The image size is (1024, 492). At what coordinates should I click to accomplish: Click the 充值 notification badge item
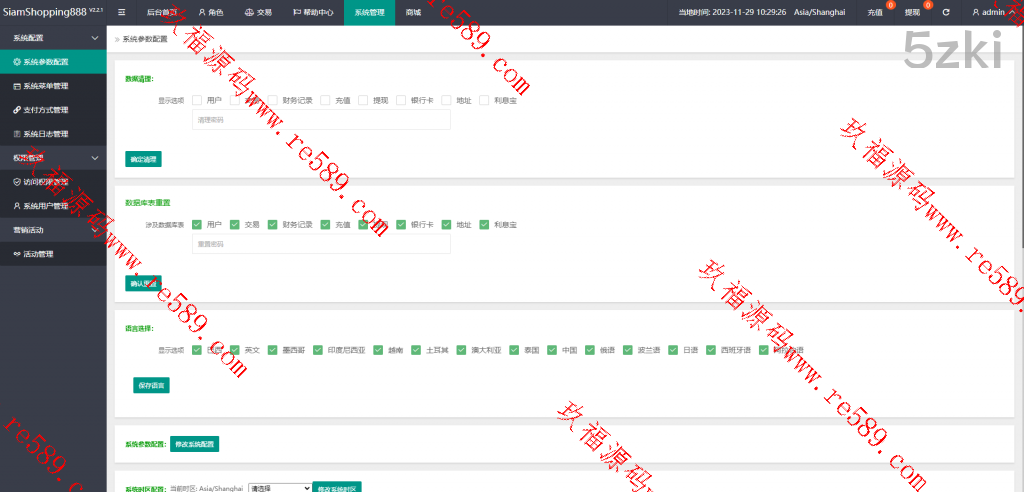tap(877, 12)
